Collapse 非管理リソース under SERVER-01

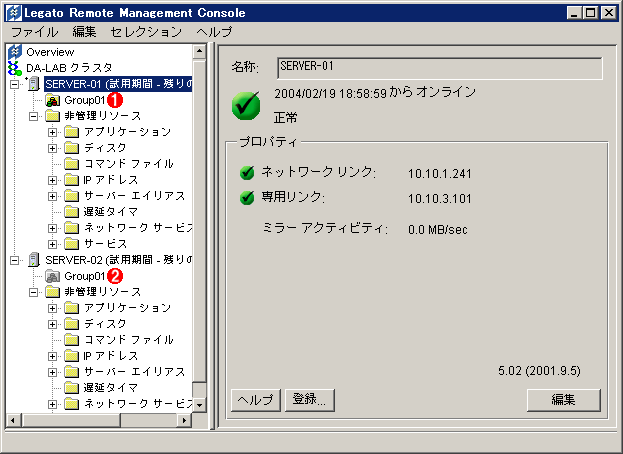tap(34, 116)
